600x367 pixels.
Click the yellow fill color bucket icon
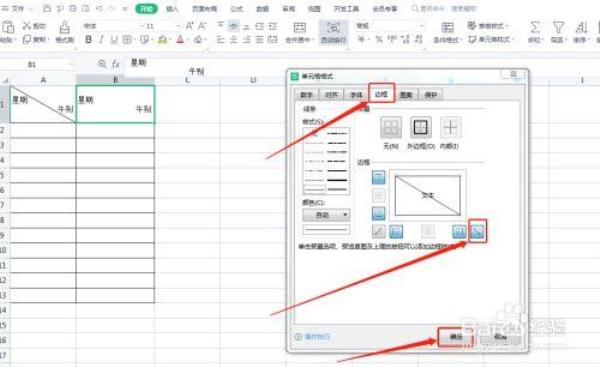point(163,39)
